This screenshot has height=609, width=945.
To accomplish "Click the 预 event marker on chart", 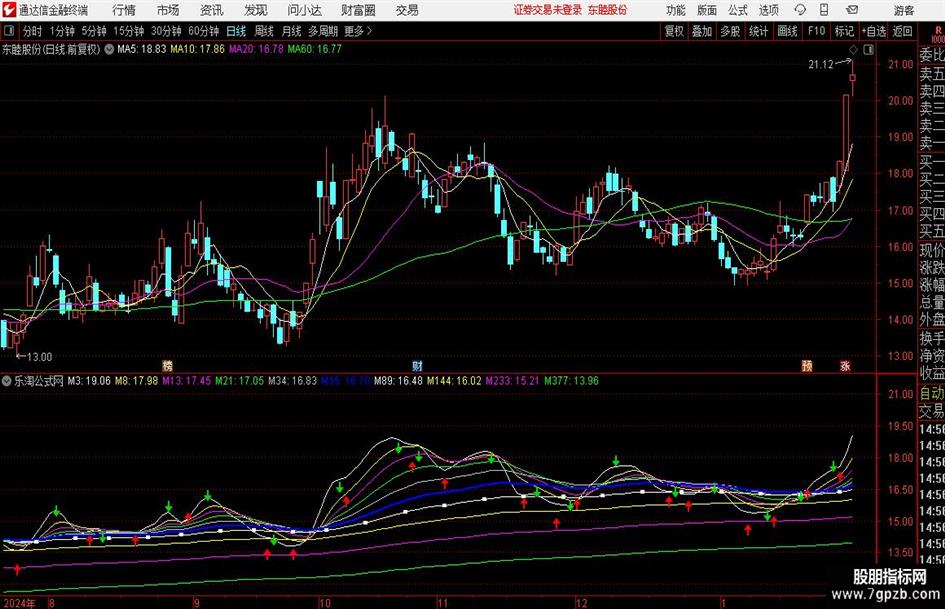I will [806, 365].
